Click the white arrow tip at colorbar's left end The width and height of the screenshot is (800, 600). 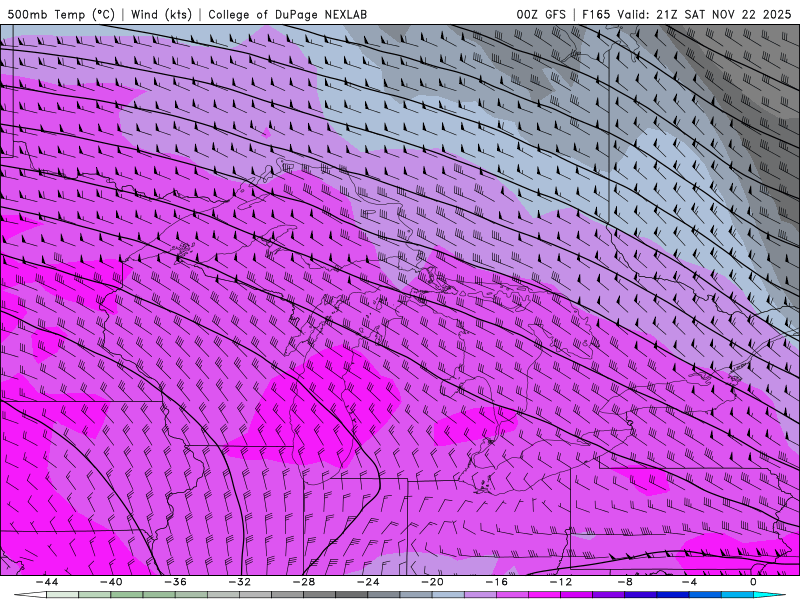click(x=30, y=595)
